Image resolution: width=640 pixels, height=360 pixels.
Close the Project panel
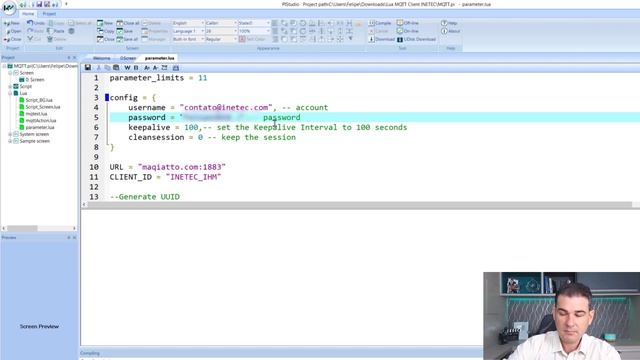point(74,58)
